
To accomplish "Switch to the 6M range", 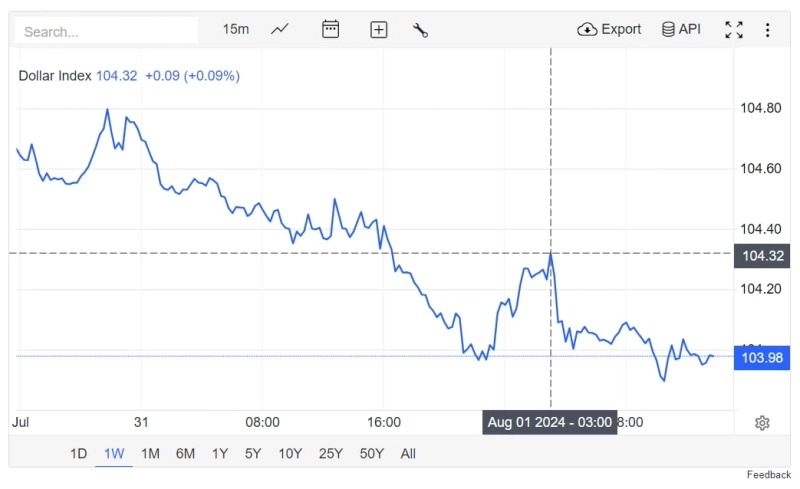I will (x=185, y=453).
